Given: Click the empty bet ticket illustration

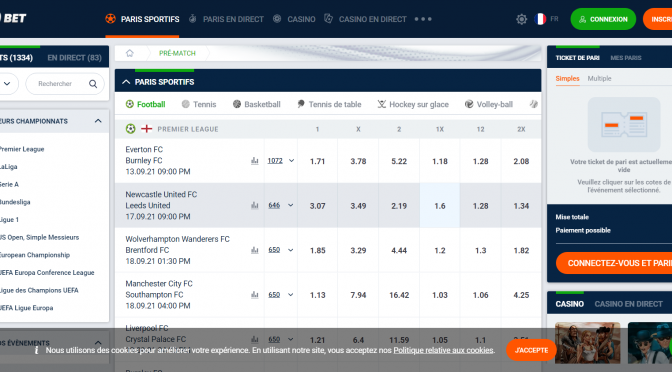Looking at the screenshot, I should click(624, 124).
